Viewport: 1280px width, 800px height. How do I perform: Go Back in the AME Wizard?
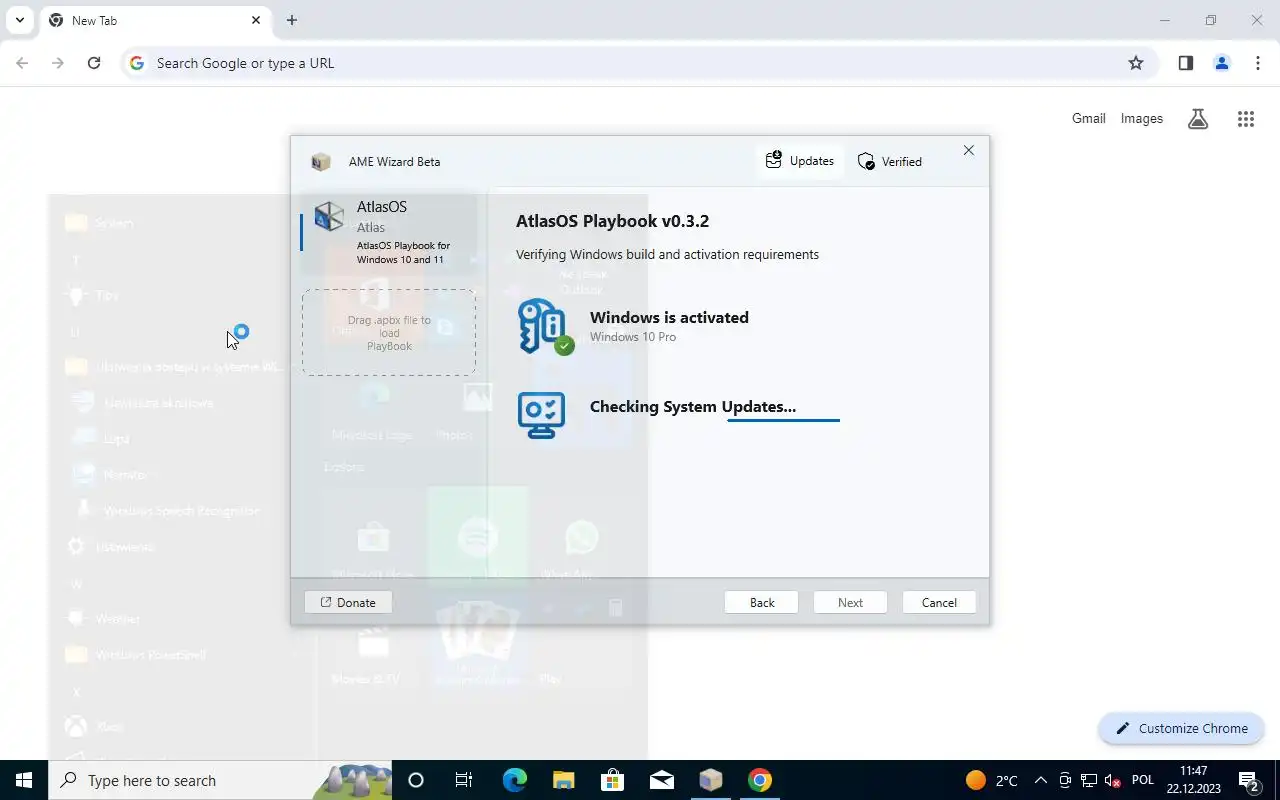click(x=762, y=602)
